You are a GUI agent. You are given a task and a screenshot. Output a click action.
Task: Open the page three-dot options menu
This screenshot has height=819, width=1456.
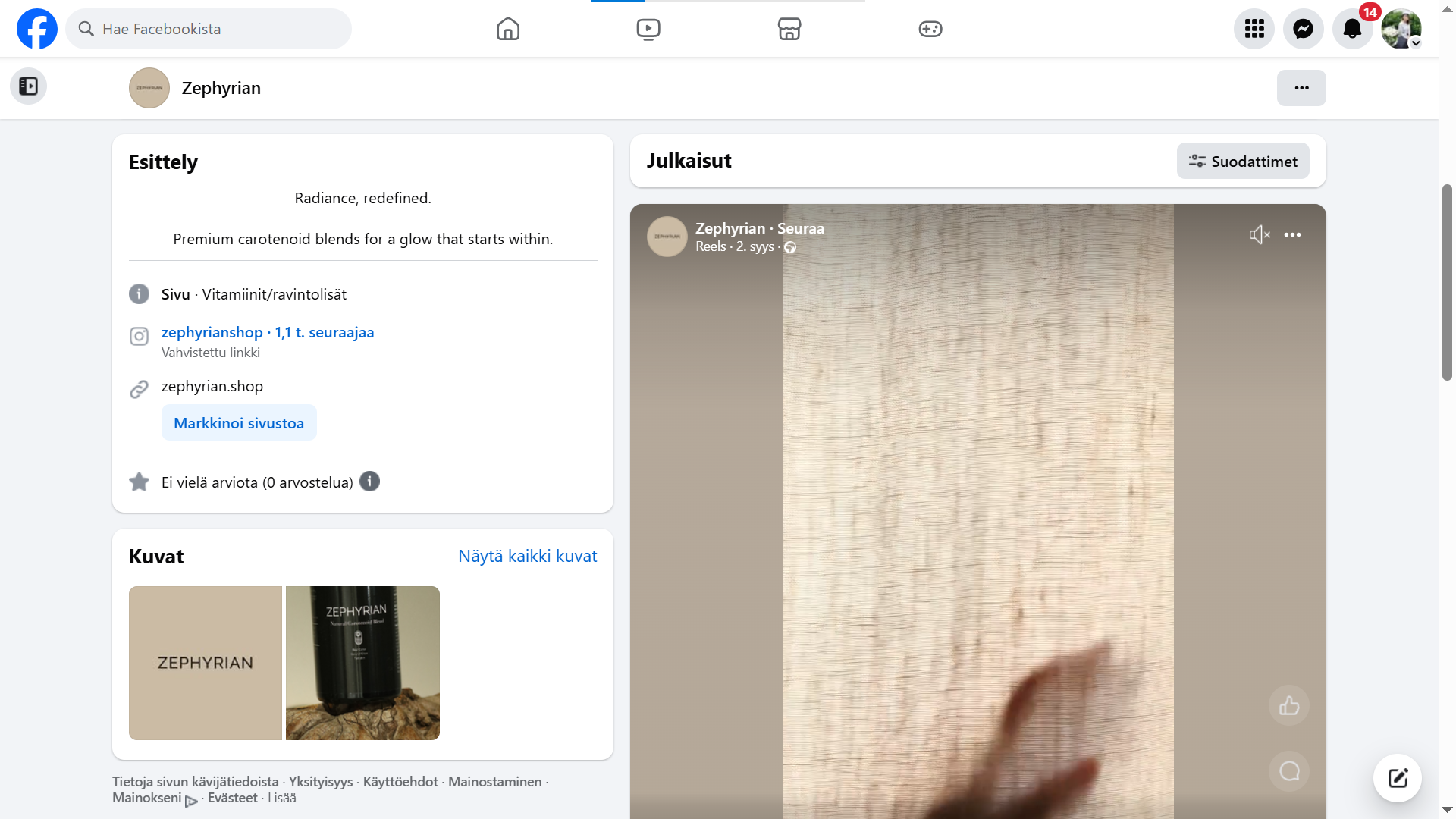[1301, 88]
